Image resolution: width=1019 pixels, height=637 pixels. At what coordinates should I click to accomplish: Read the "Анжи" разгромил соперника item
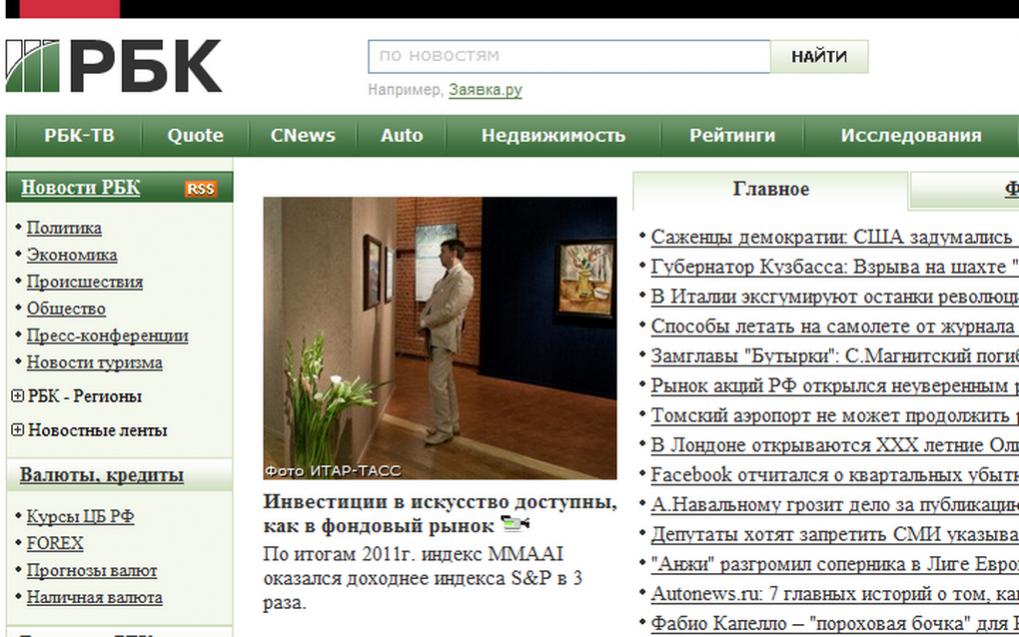834,564
